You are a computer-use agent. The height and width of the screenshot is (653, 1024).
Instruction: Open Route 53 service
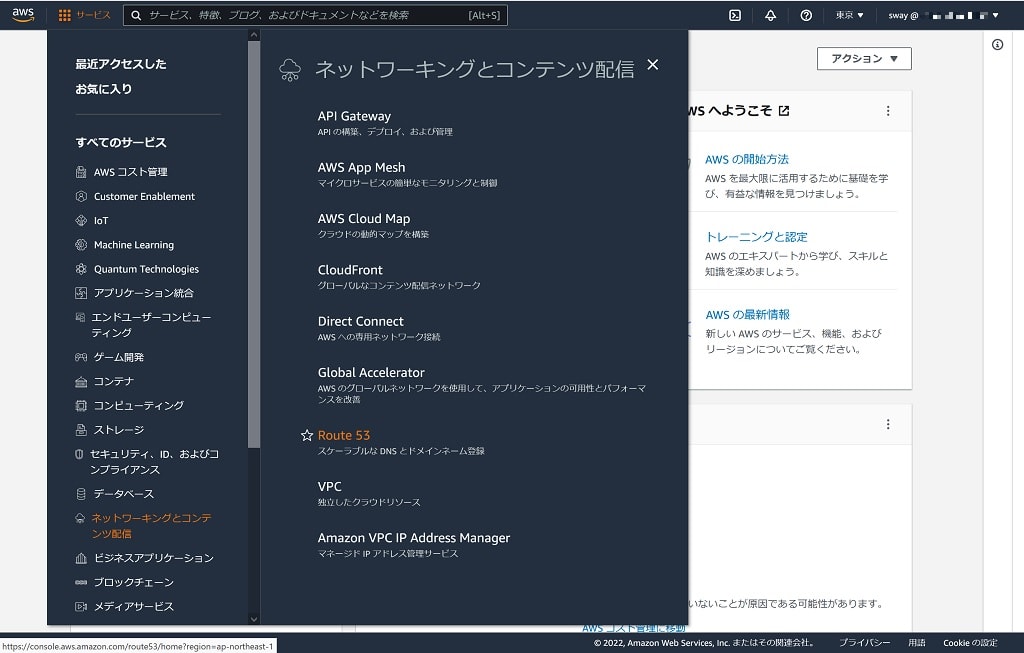click(344, 436)
